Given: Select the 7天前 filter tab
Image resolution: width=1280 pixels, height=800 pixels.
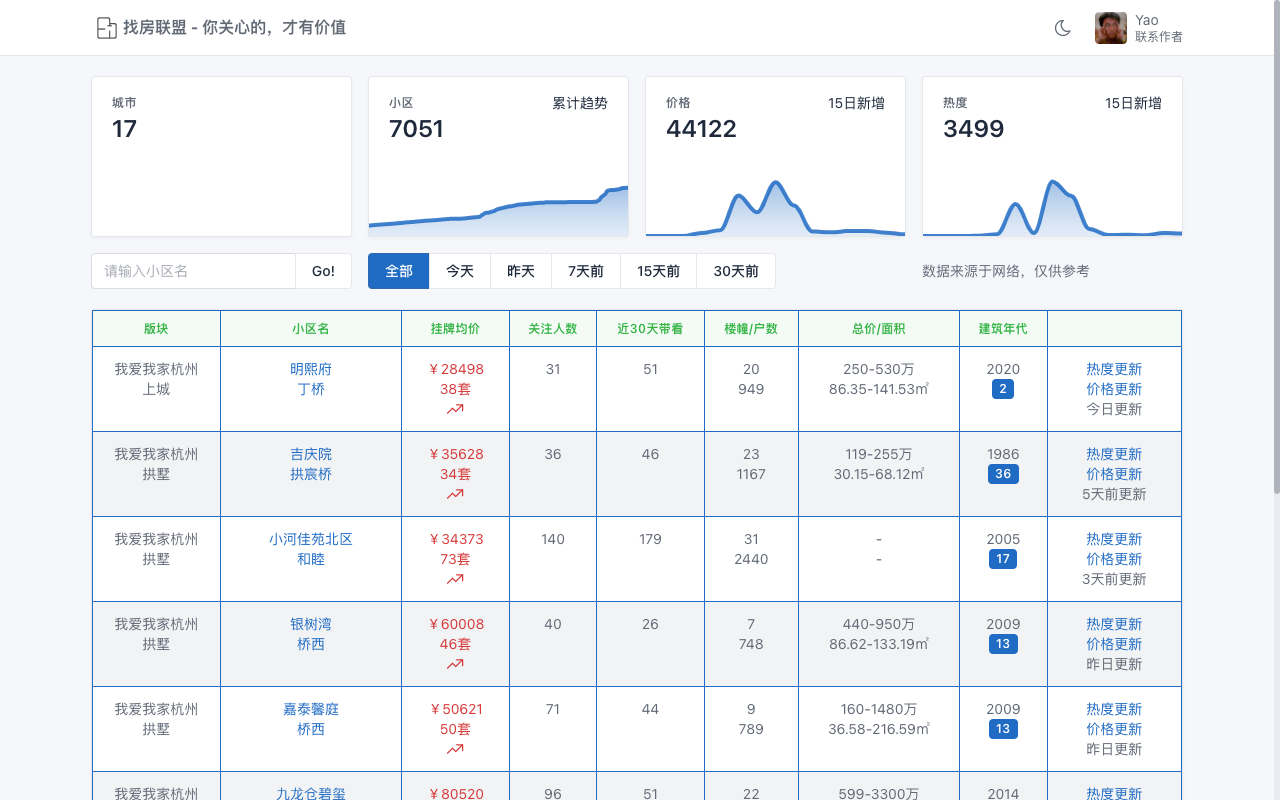Looking at the screenshot, I should pos(586,271).
